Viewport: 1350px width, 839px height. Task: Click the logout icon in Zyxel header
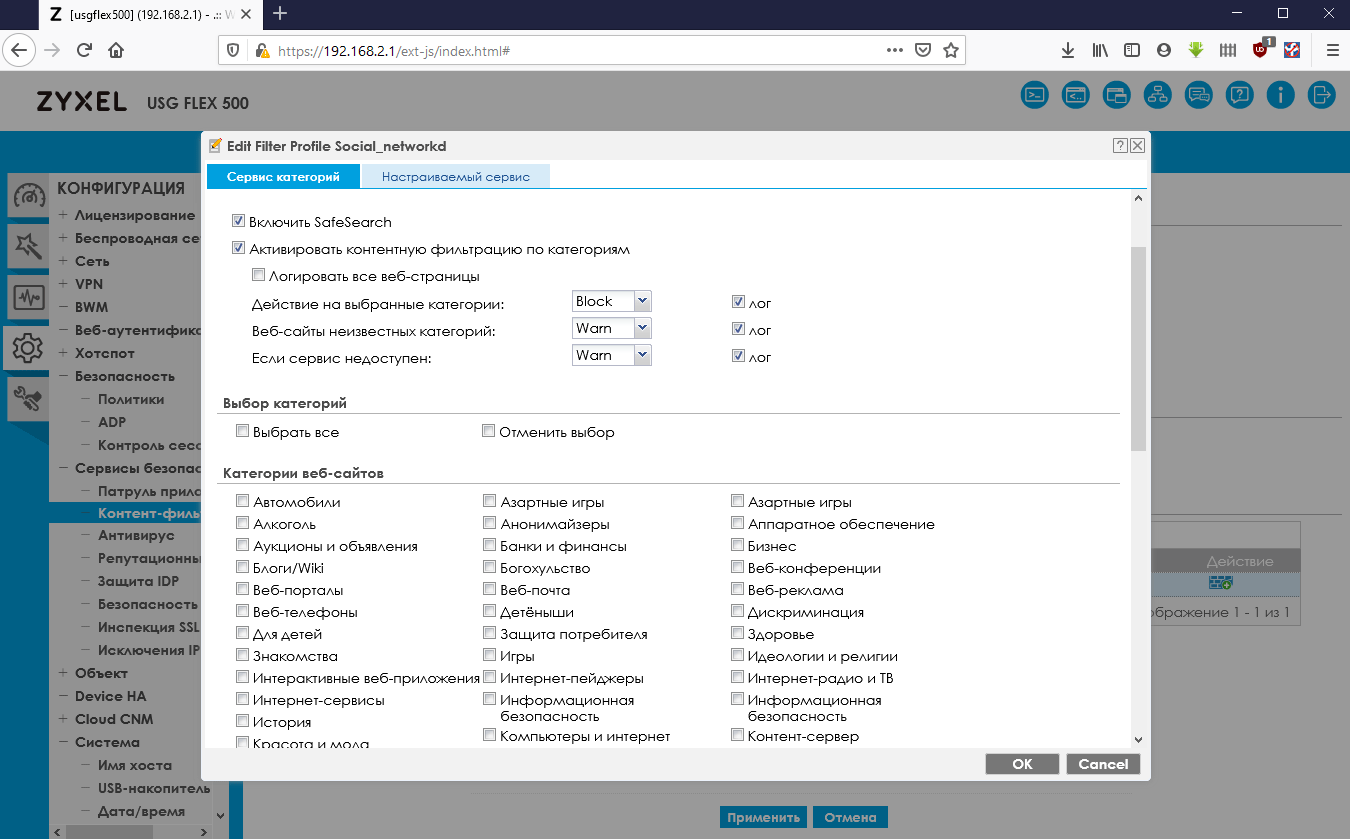click(1321, 95)
